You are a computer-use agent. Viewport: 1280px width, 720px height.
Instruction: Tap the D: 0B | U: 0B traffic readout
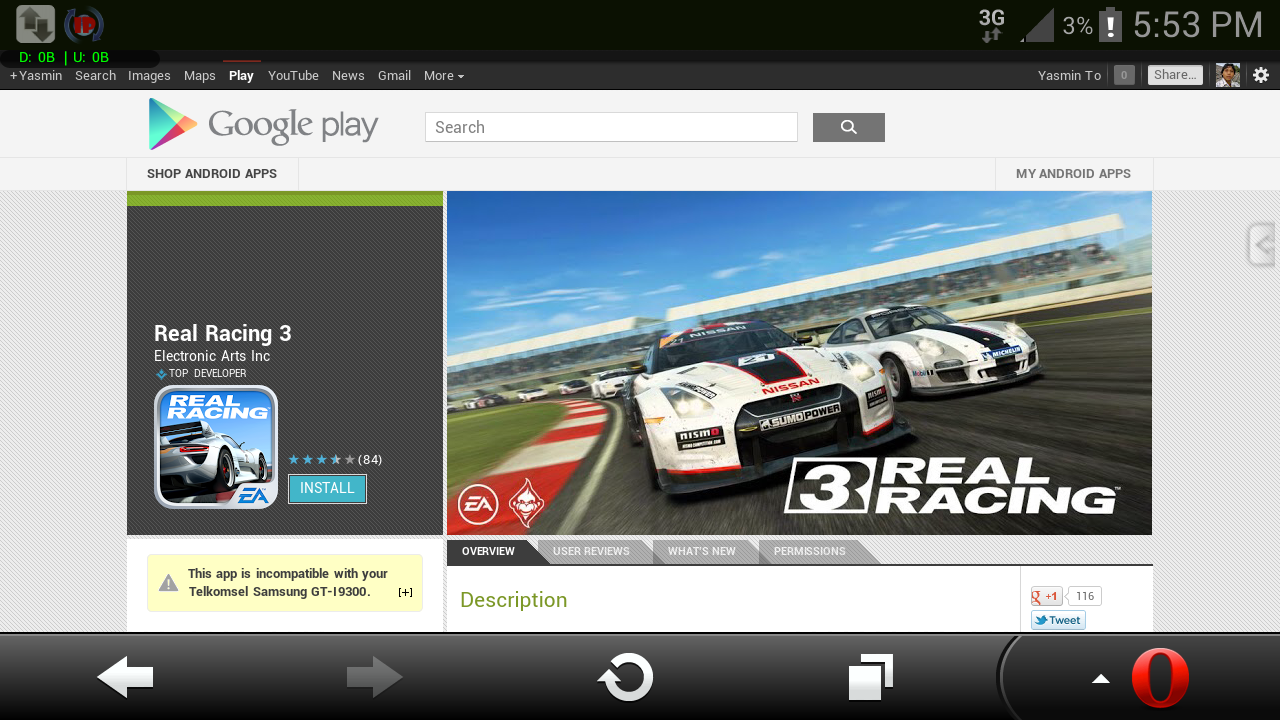click(x=64, y=58)
